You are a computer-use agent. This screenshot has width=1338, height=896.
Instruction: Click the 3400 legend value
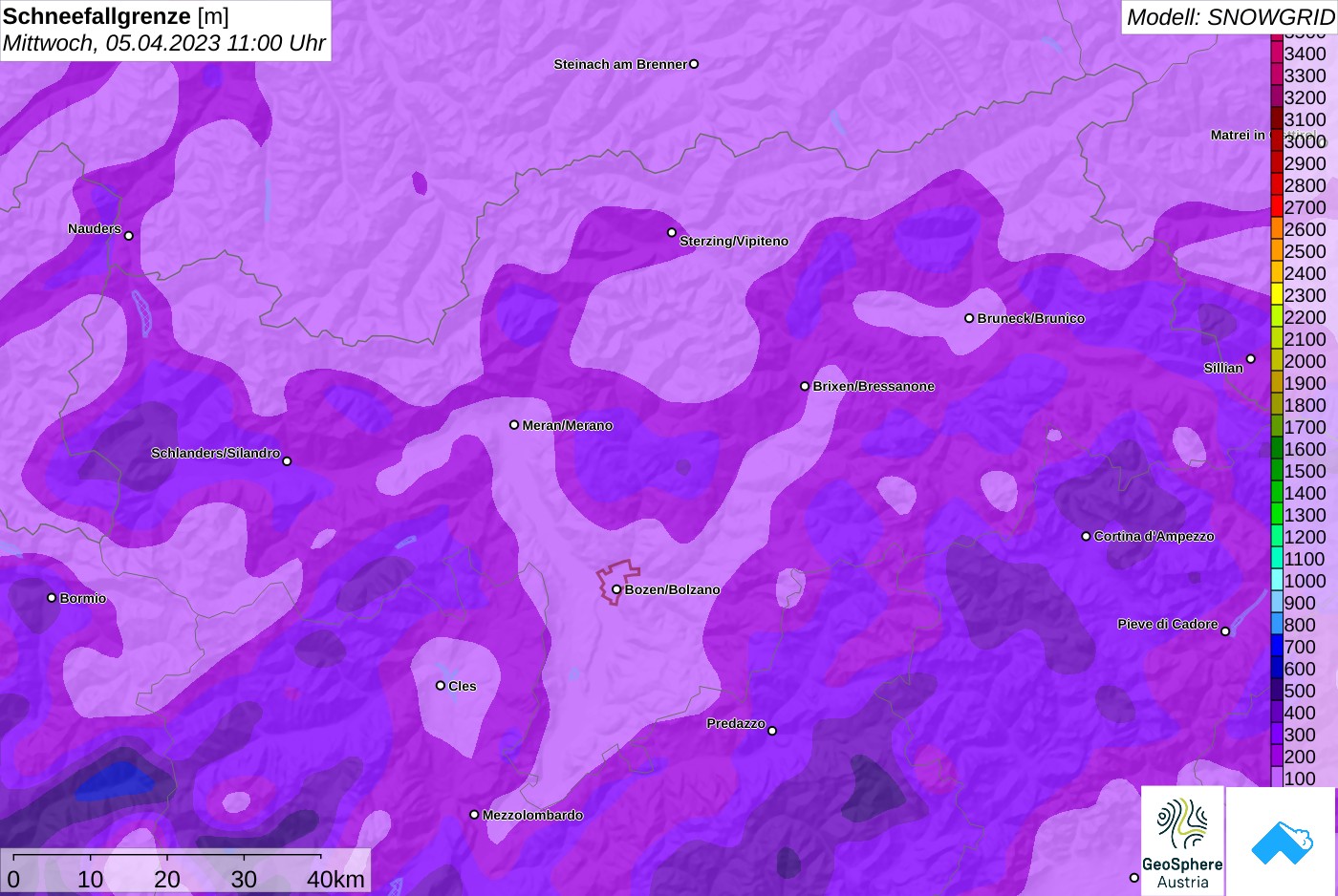coord(1306,53)
